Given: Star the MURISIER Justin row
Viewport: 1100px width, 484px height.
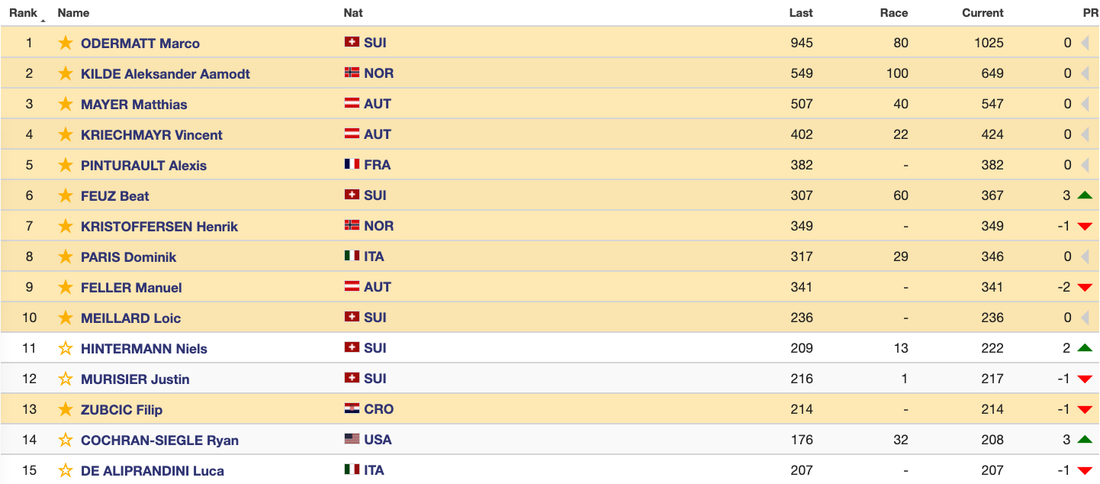Looking at the screenshot, I should point(65,379).
